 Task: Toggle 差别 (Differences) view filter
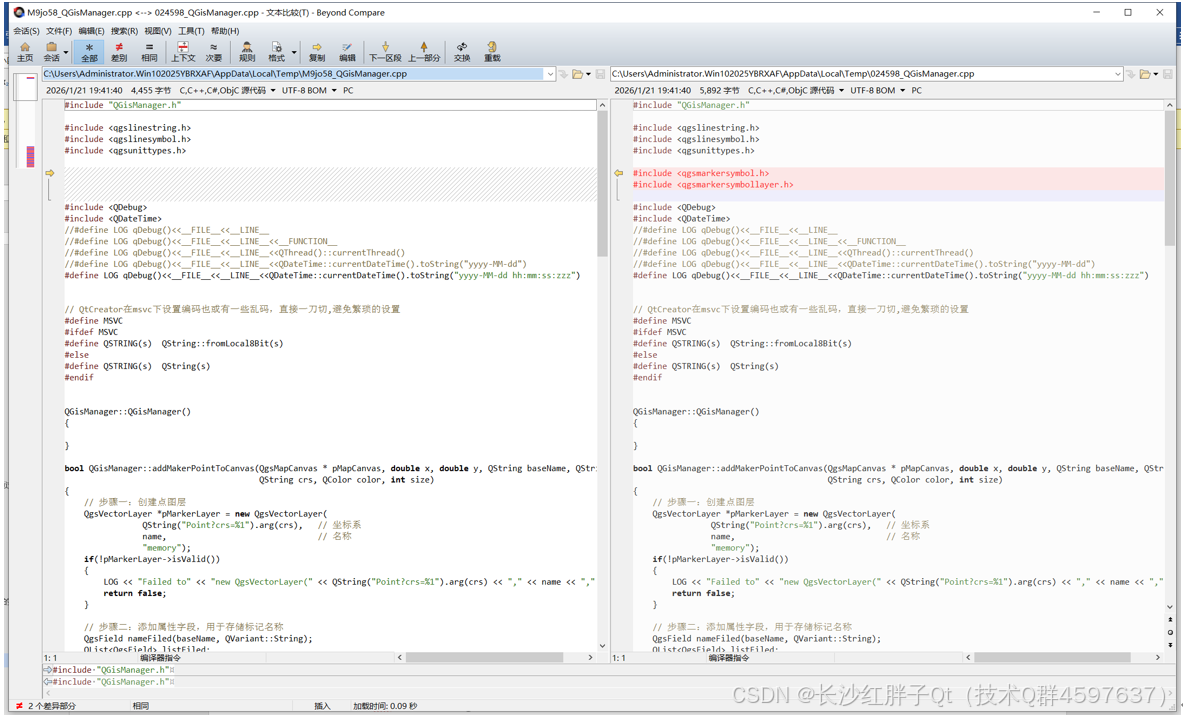(119, 51)
